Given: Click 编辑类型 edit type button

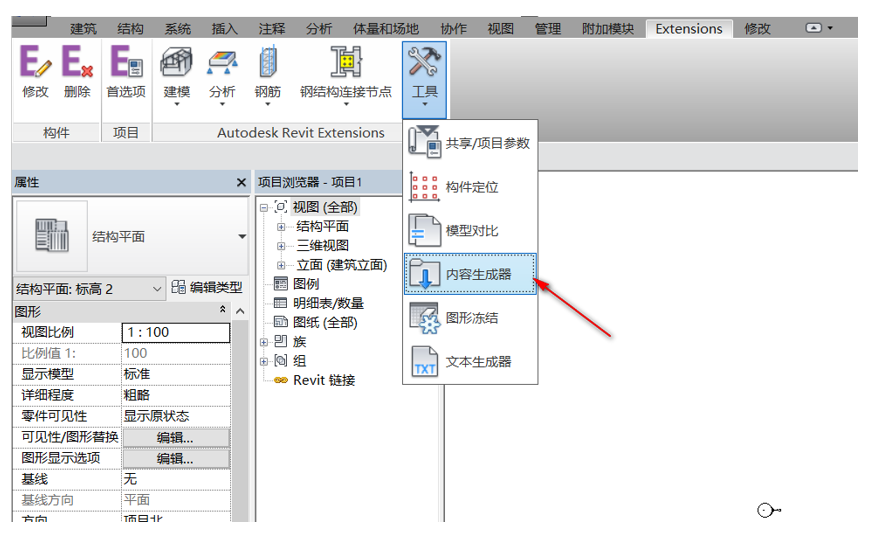Looking at the screenshot, I should click(206, 289).
